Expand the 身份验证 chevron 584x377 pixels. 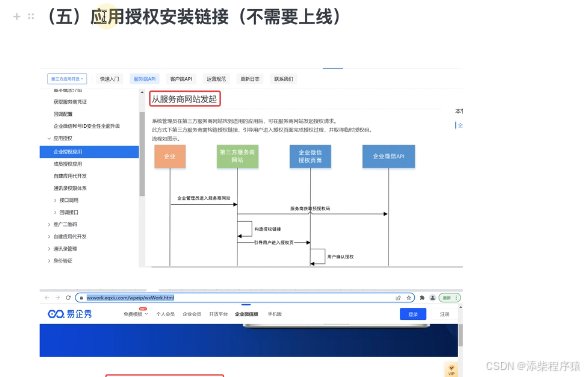point(49,261)
